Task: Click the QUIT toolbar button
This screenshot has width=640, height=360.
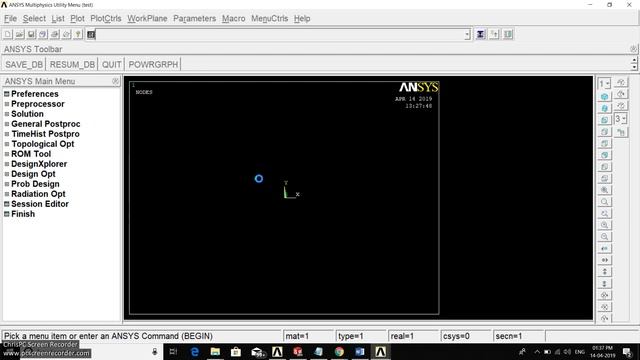Action: (111, 64)
